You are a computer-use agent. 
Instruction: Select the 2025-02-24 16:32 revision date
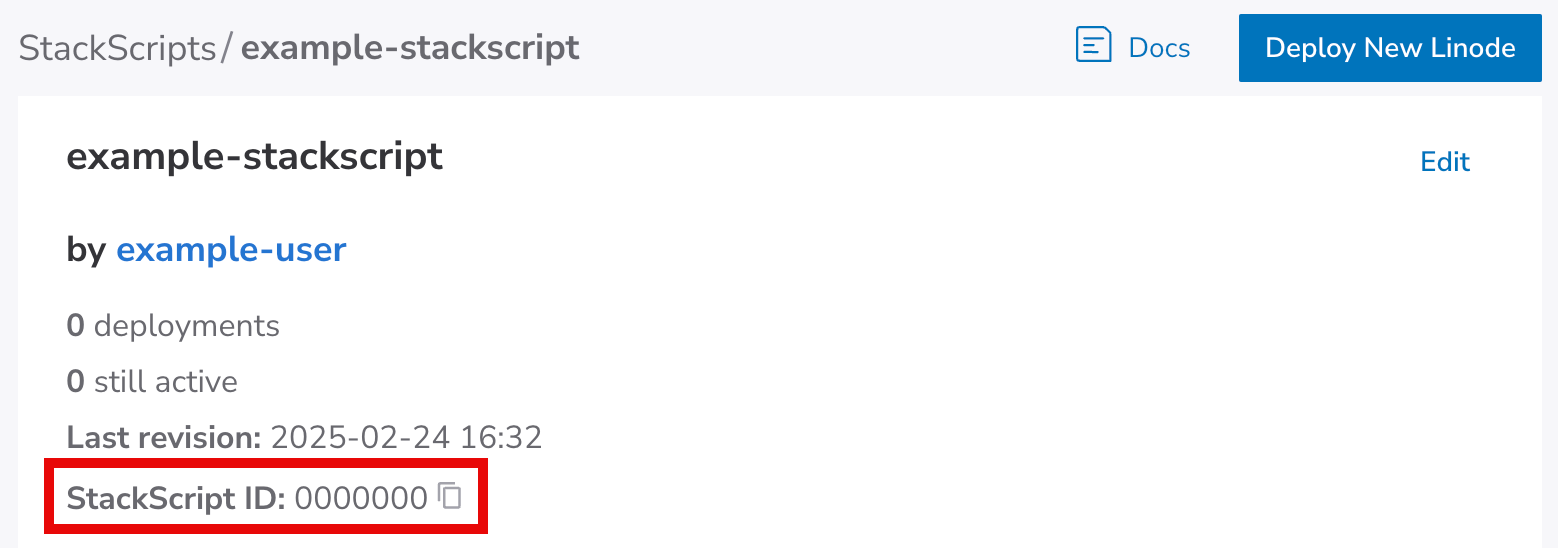pyautogui.click(x=406, y=437)
